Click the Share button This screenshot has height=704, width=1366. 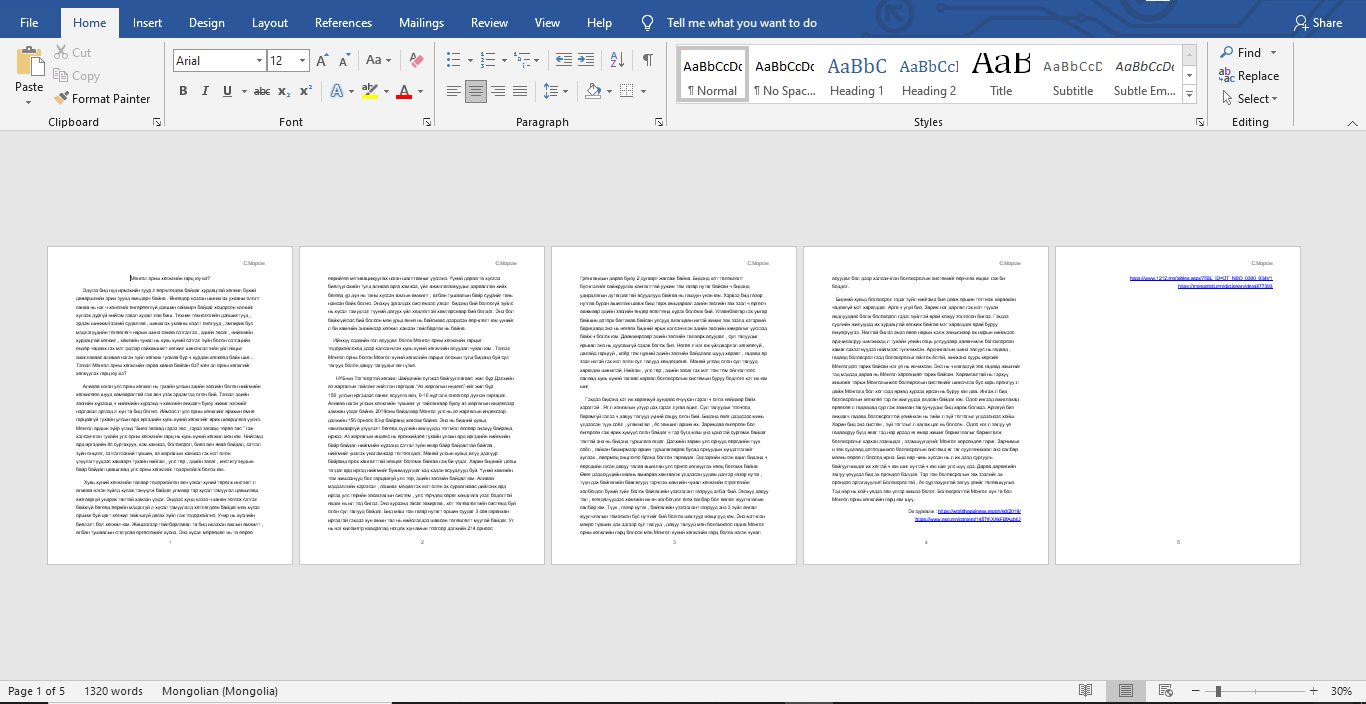[x=1318, y=23]
